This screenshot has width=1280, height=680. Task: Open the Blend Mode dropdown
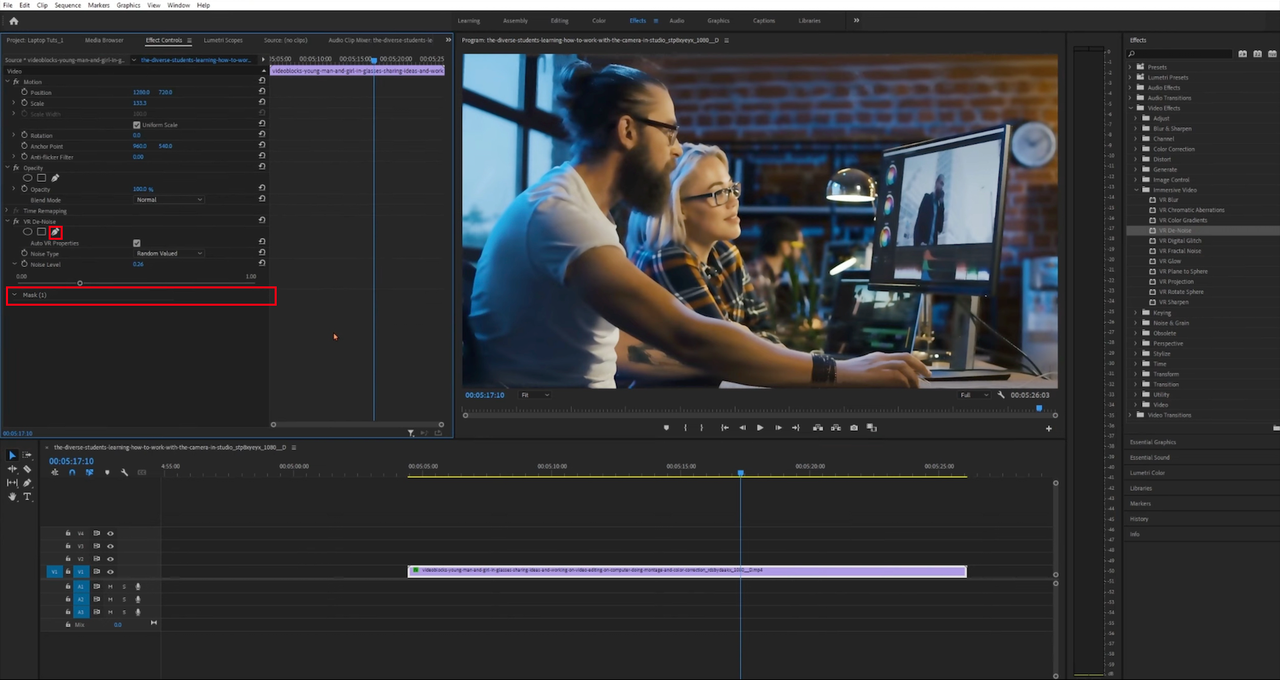pyautogui.click(x=169, y=200)
